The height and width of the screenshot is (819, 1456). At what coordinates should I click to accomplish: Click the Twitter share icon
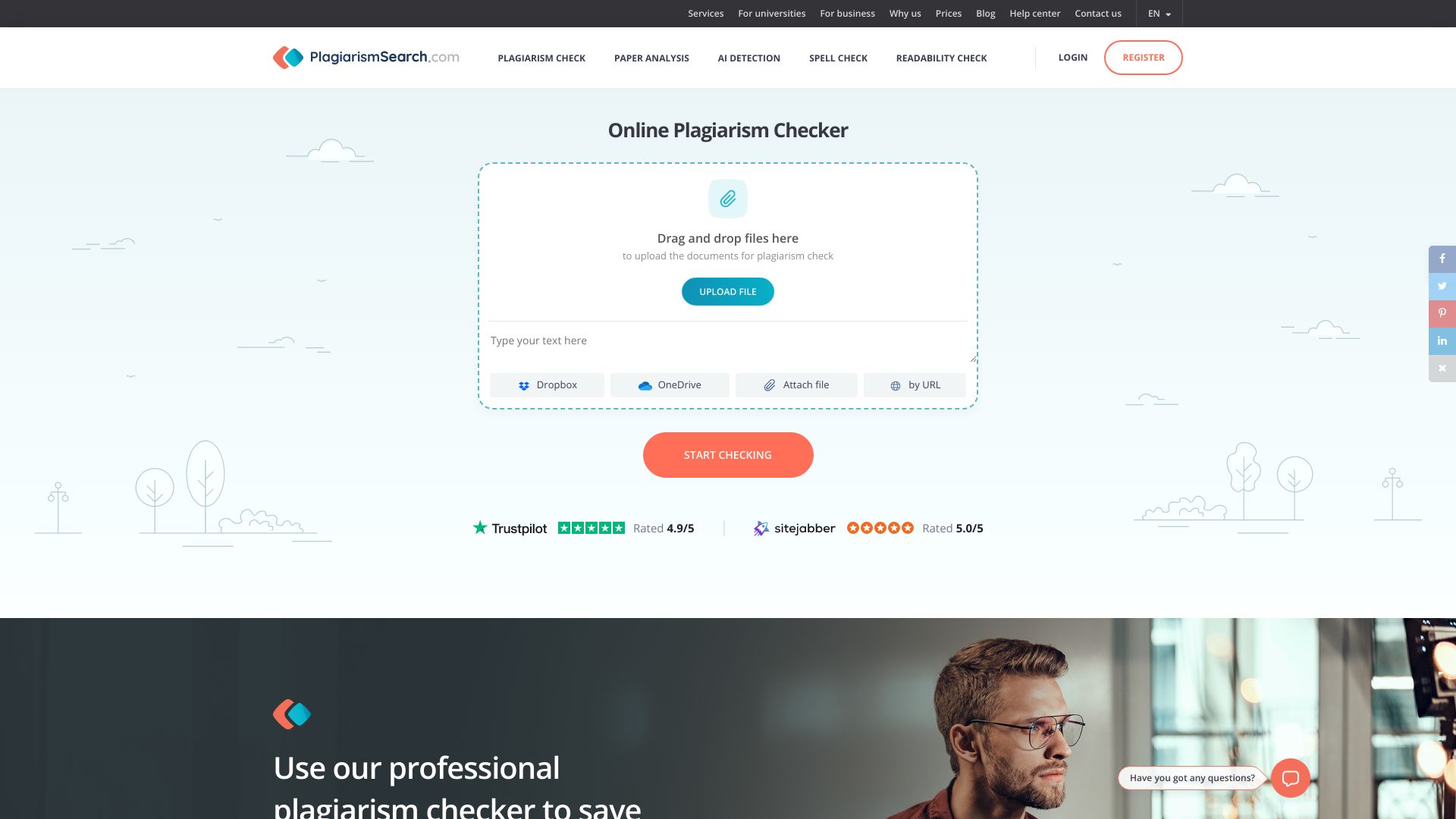pos(1441,287)
